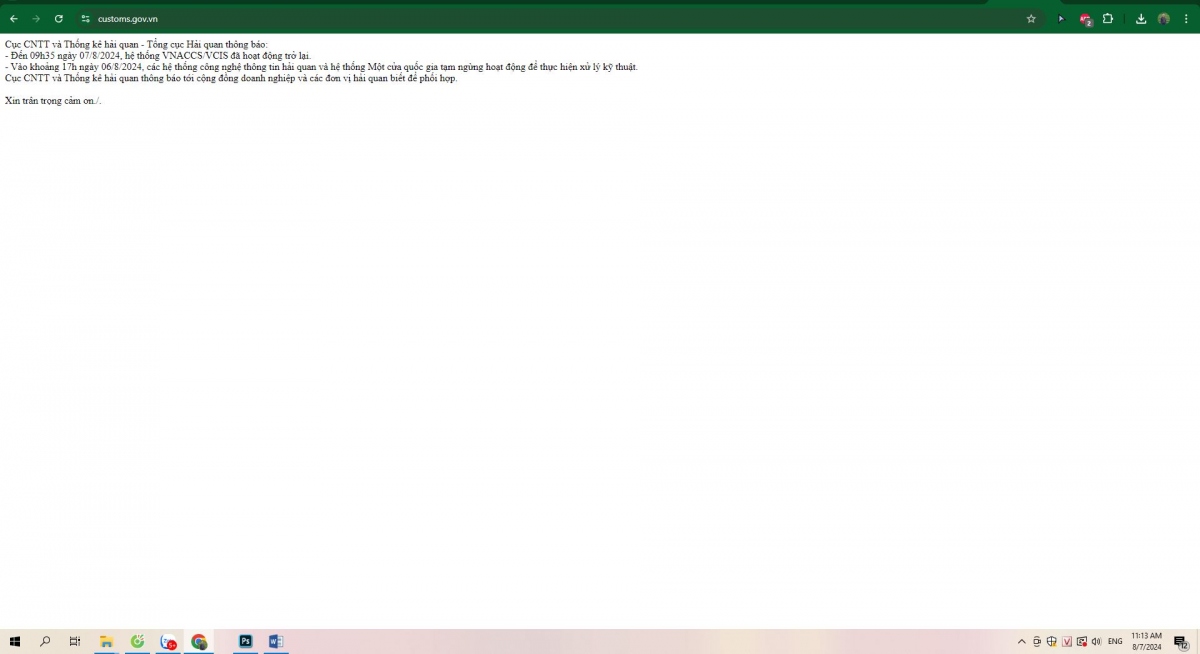This screenshot has height=654, width=1200.
Task: Open site information icon beside URL
Action: [x=85, y=19]
